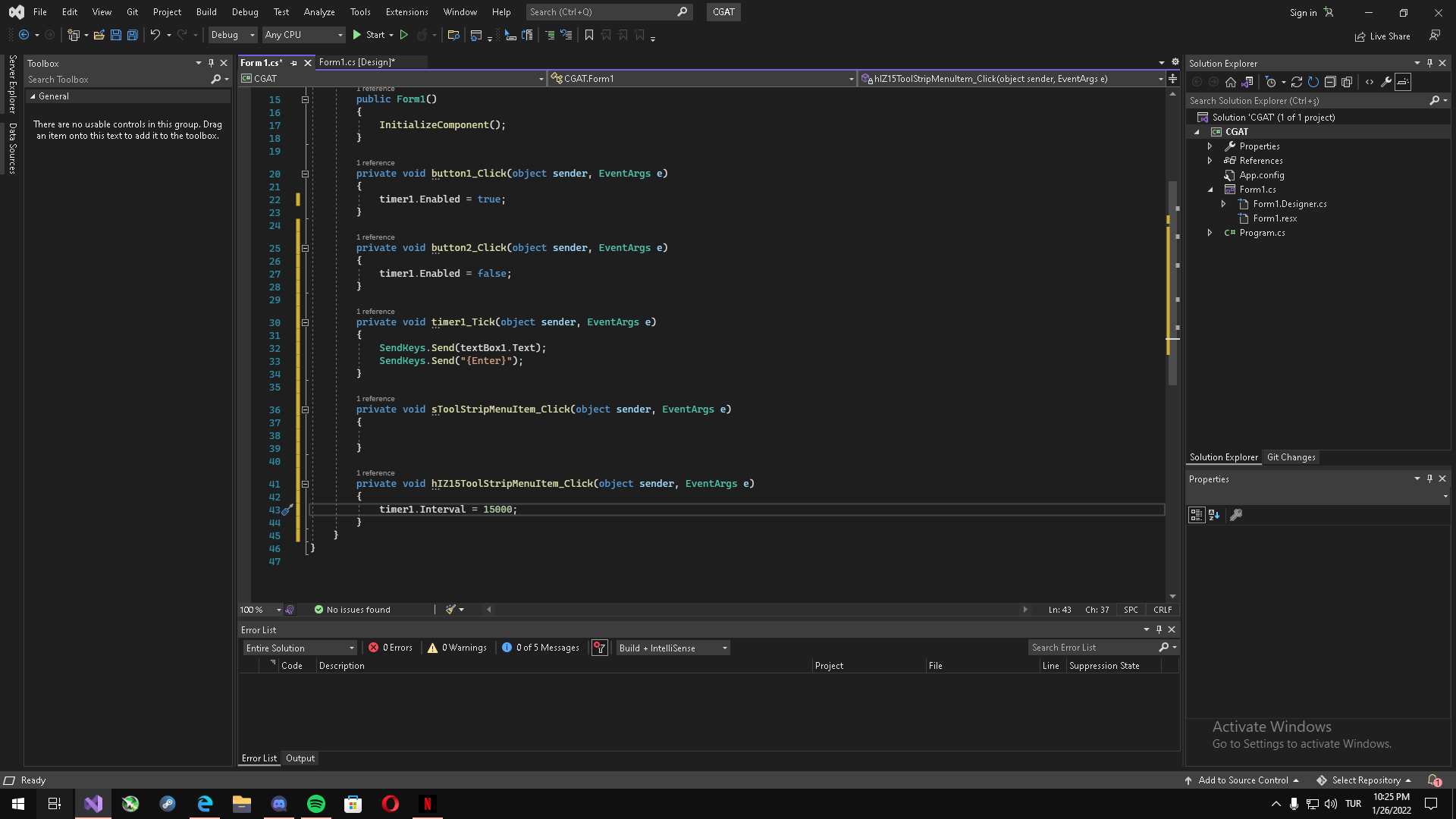Click the Start debugging button

pyautogui.click(x=369, y=35)
